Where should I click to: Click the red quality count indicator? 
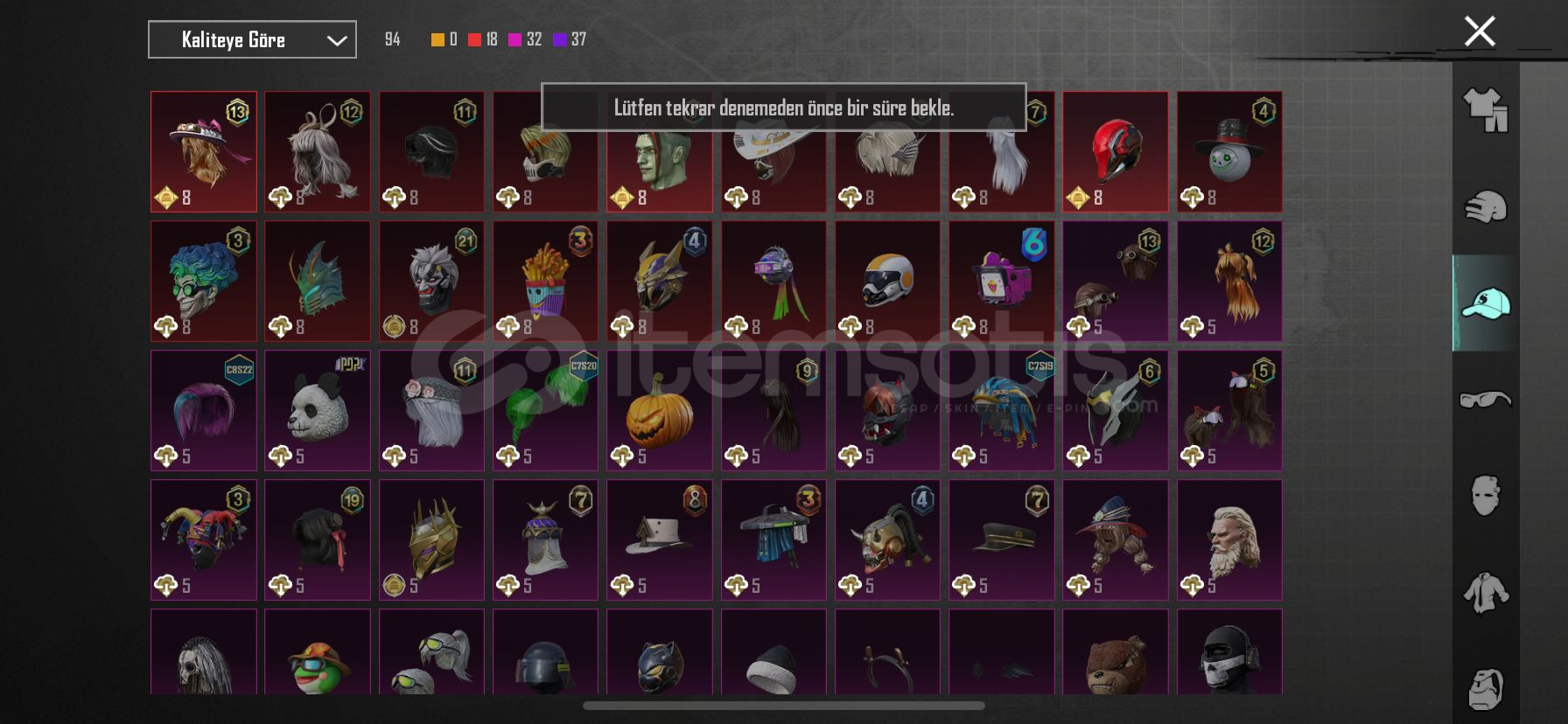[483, 39]
